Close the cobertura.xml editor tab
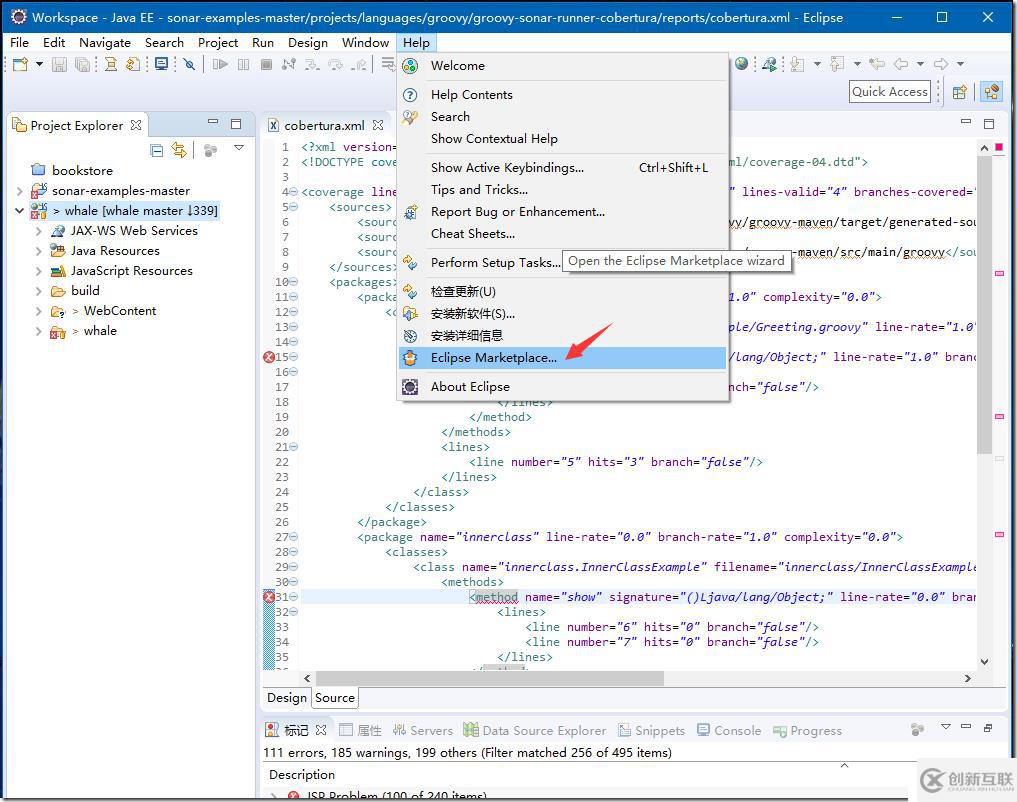The image size is (1017, 802). tap(378, 124)
